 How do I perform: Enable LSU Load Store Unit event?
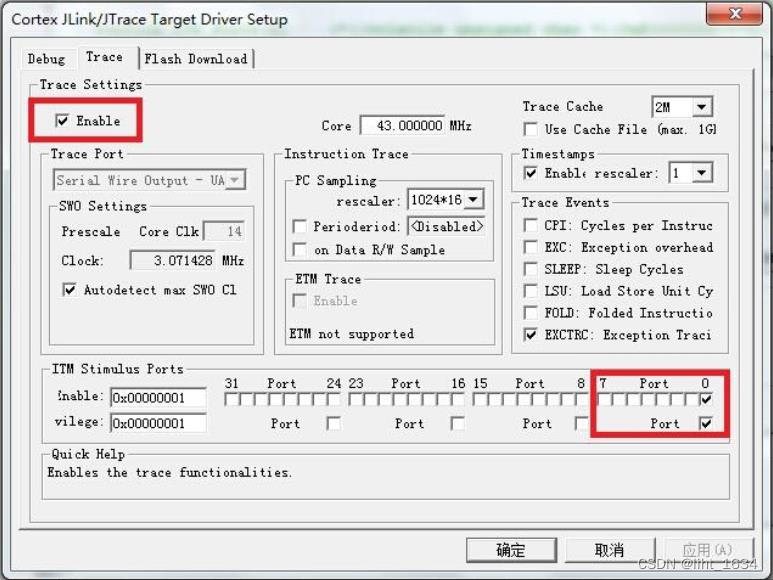pos(530,291)
